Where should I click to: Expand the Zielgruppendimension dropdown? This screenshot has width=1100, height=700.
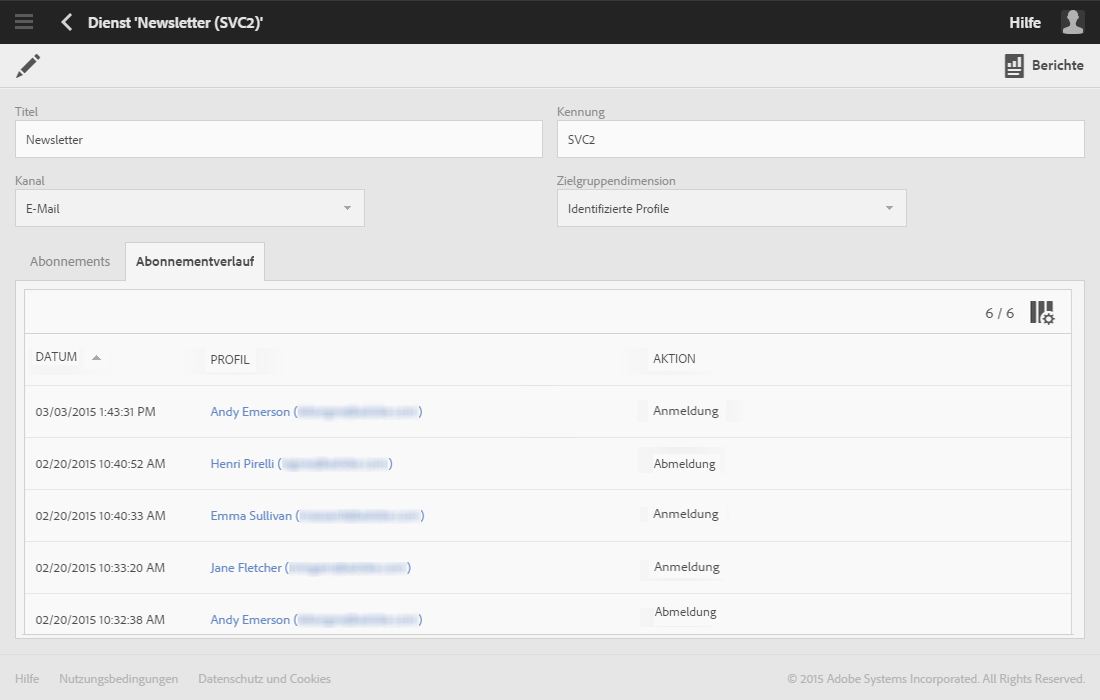(x=889, y=208)
